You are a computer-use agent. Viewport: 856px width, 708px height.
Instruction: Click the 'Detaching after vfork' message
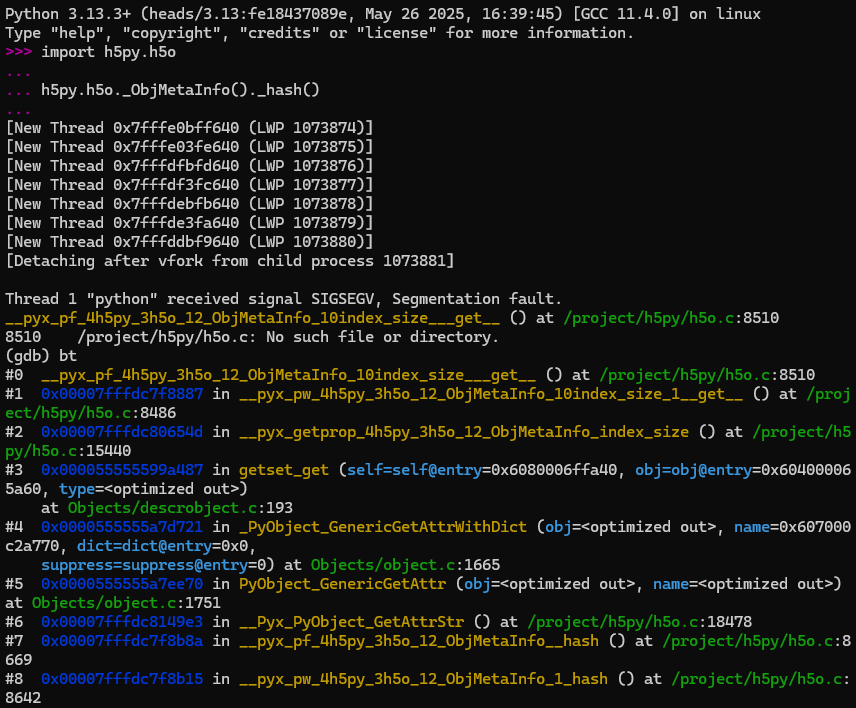(230, 261)
